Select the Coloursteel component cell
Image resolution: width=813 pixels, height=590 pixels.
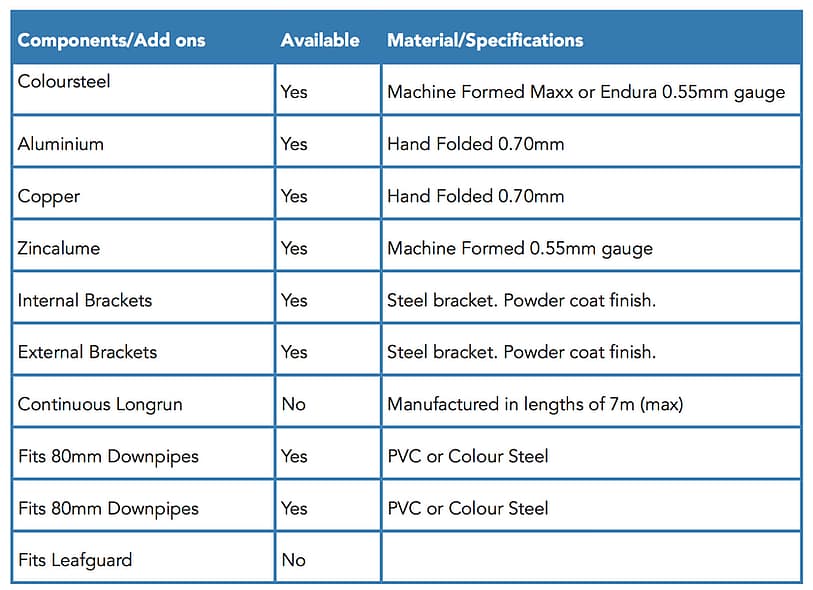click(64, 82)
